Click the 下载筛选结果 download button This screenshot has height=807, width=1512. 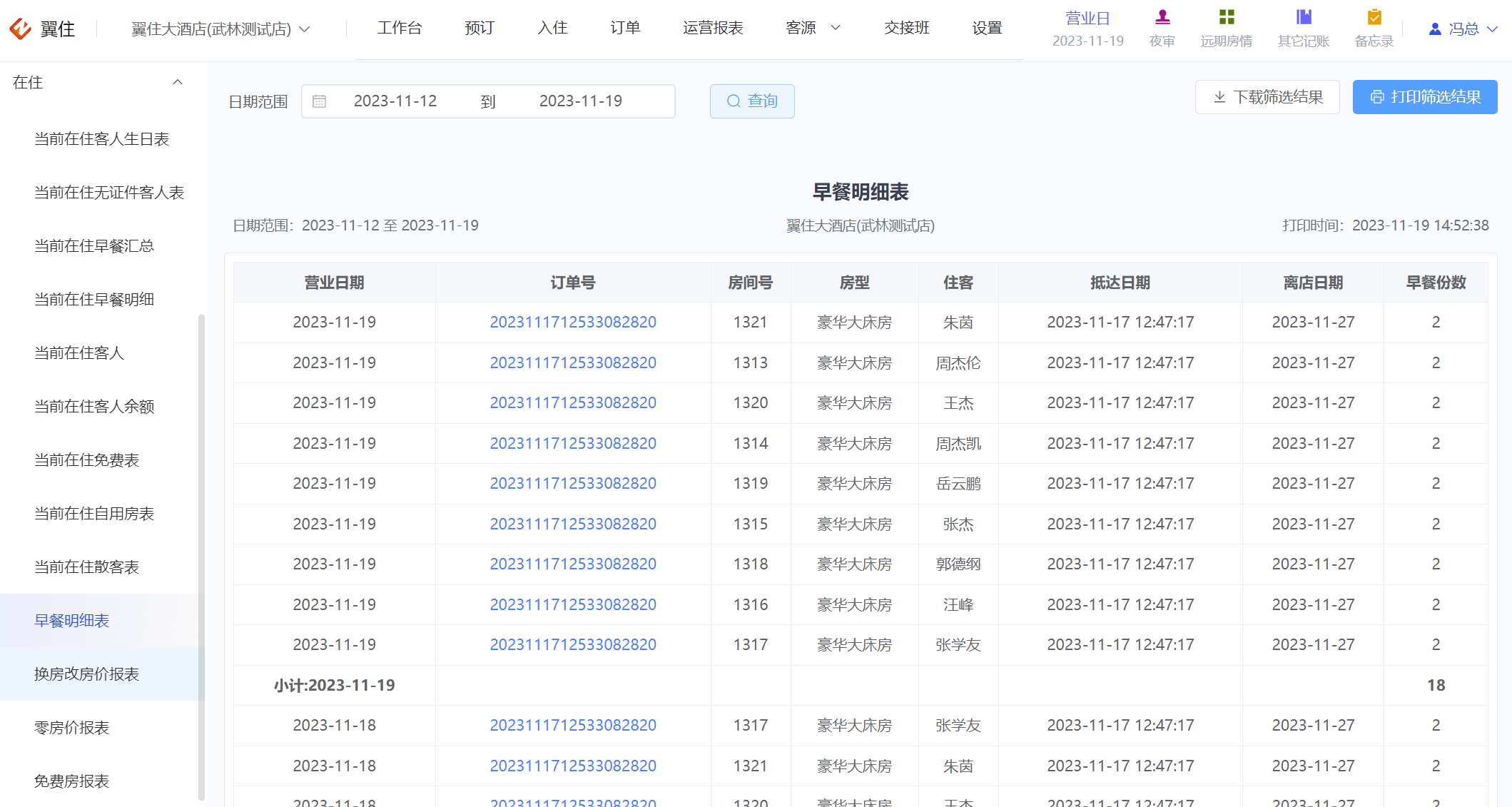click(x=1267, y=97)
